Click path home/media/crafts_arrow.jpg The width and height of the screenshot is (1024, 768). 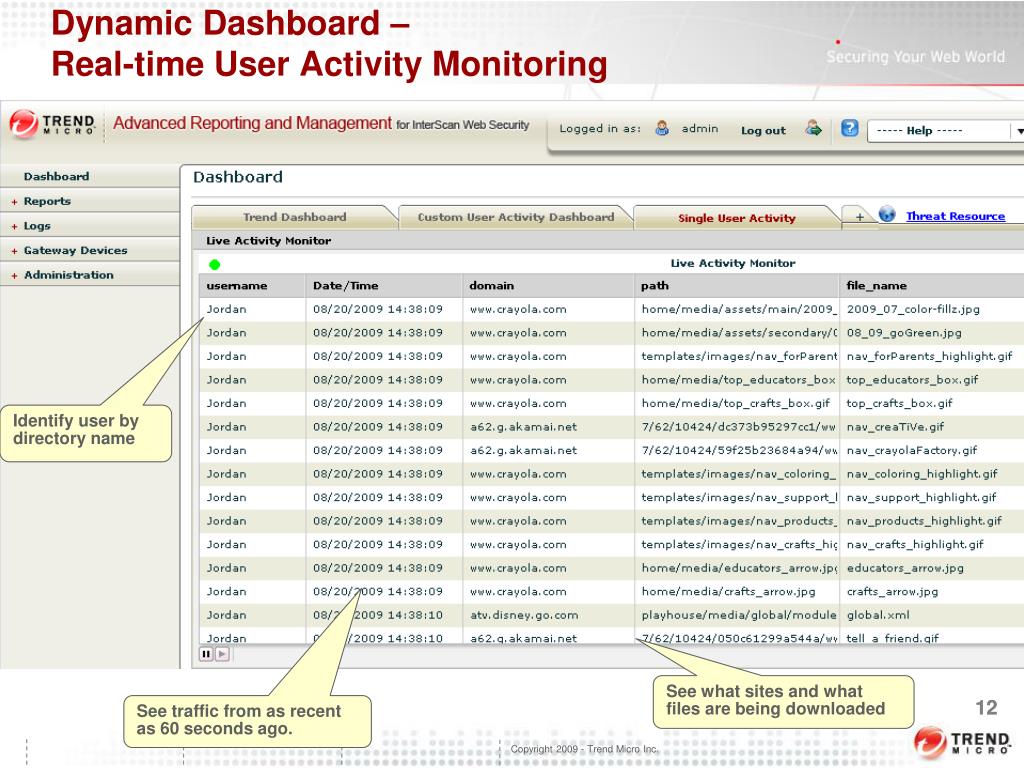click(728, 591)
